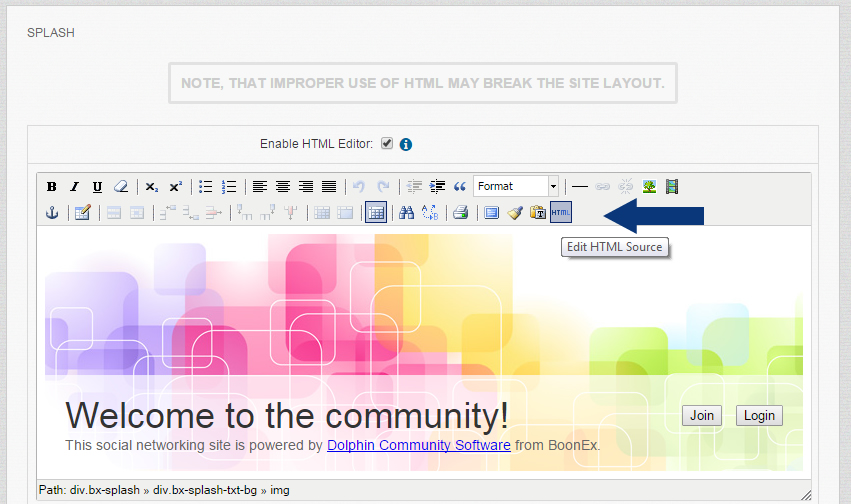The height and width of the screenshot is (504, 851).
Task: Open Edit HTML Source button
Action: click(x=561, y=212)
